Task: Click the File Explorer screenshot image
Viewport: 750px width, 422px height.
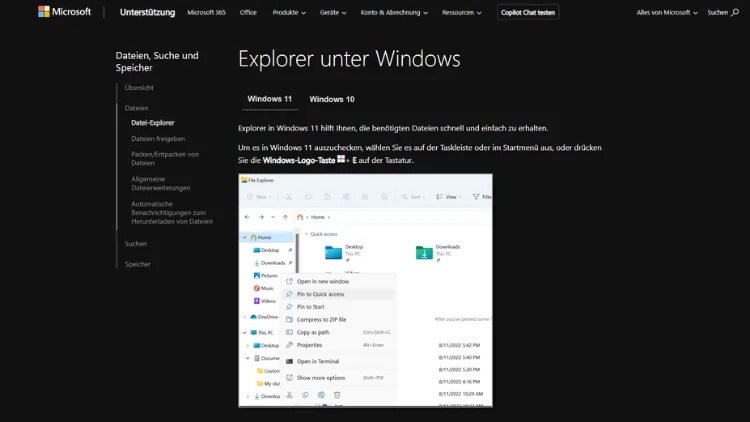Action: tap(365, 290)
